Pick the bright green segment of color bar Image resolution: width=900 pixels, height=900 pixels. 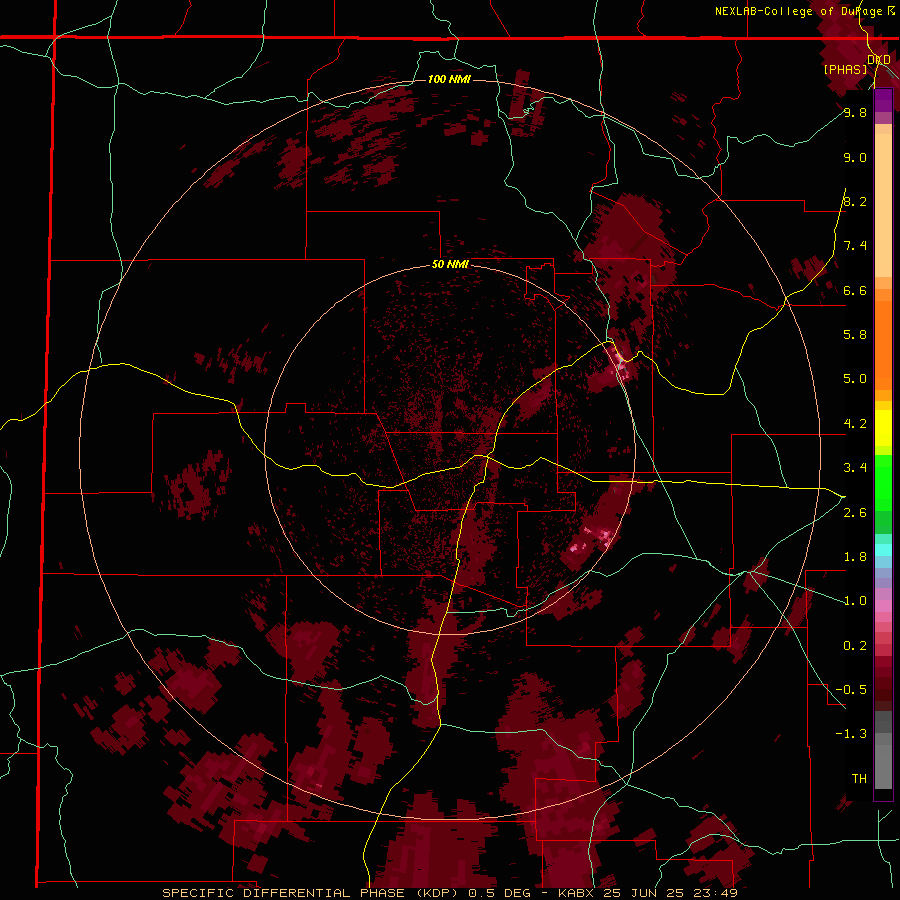coord(883,483)
